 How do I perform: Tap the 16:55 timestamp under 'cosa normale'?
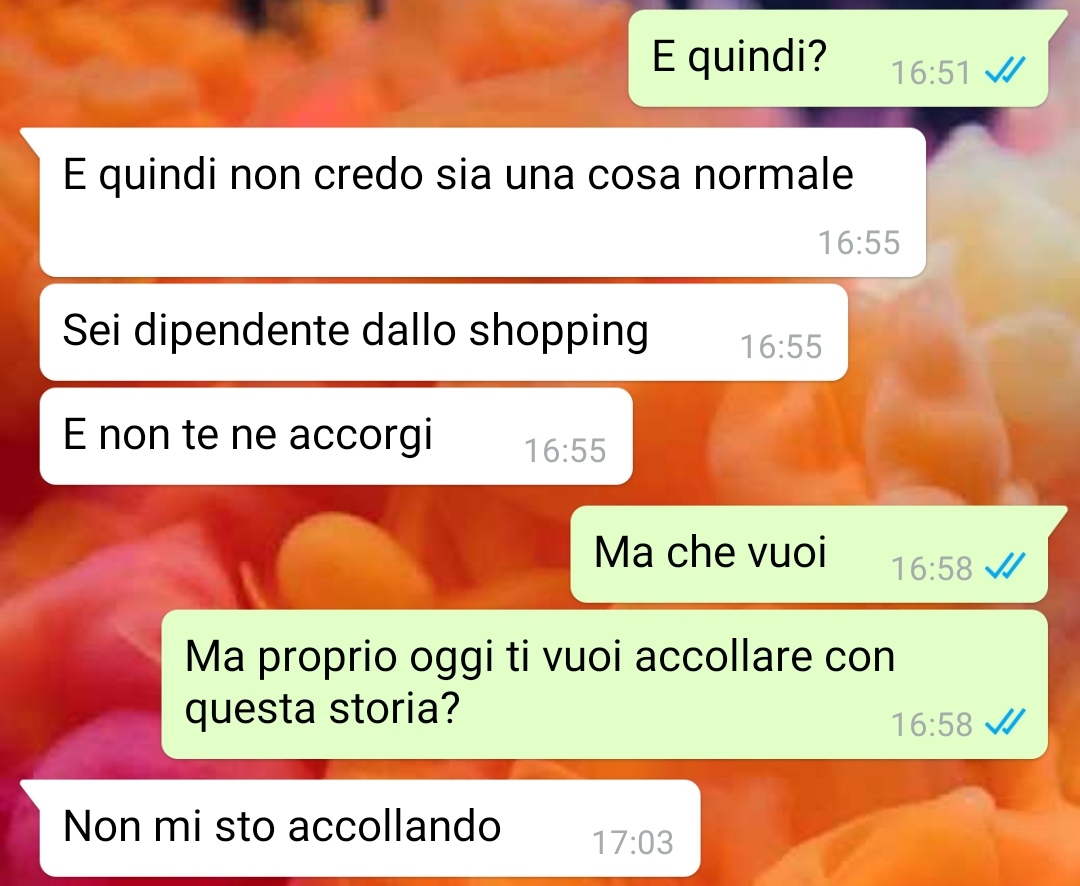[x=859, y=243]
